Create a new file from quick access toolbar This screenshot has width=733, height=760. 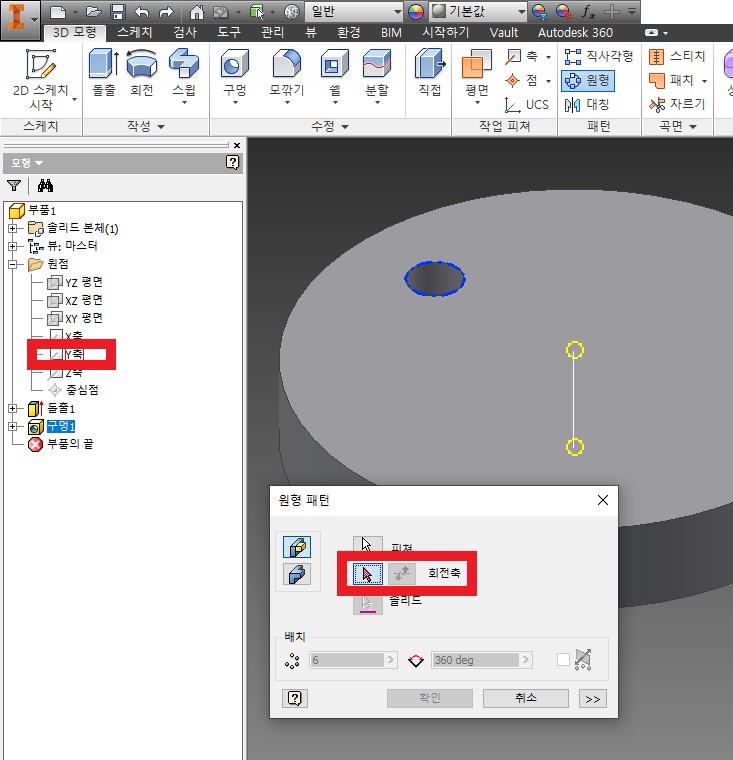click(x=58, y=12)
